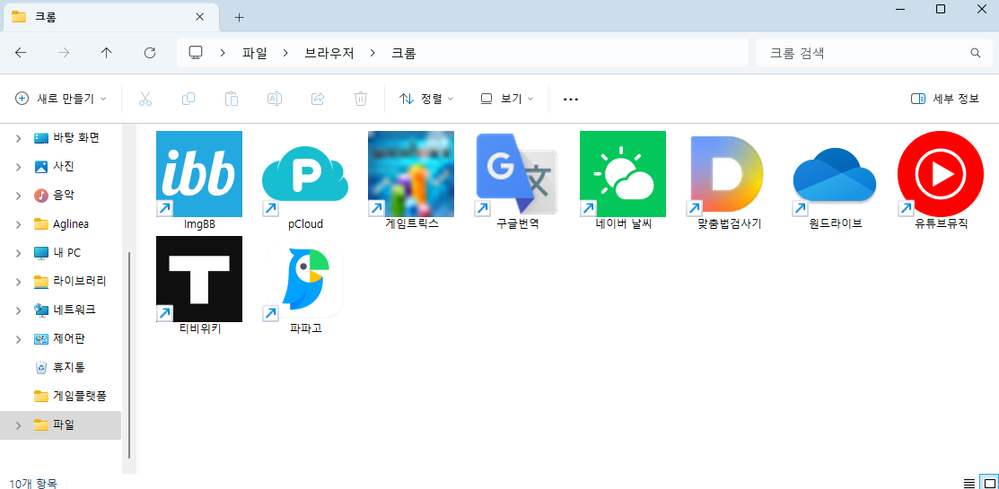Switch to details list view in status bar

pyautogui.click(x=968, y=482)
